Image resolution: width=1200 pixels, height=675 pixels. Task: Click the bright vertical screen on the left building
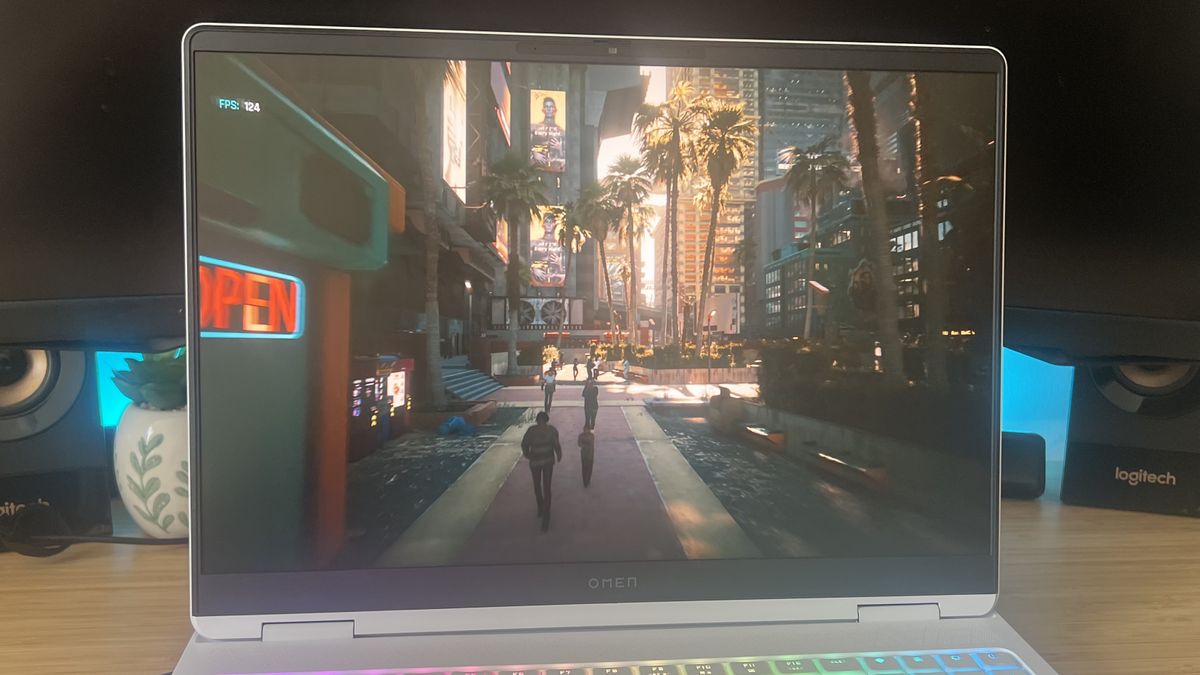click(454, 130)
